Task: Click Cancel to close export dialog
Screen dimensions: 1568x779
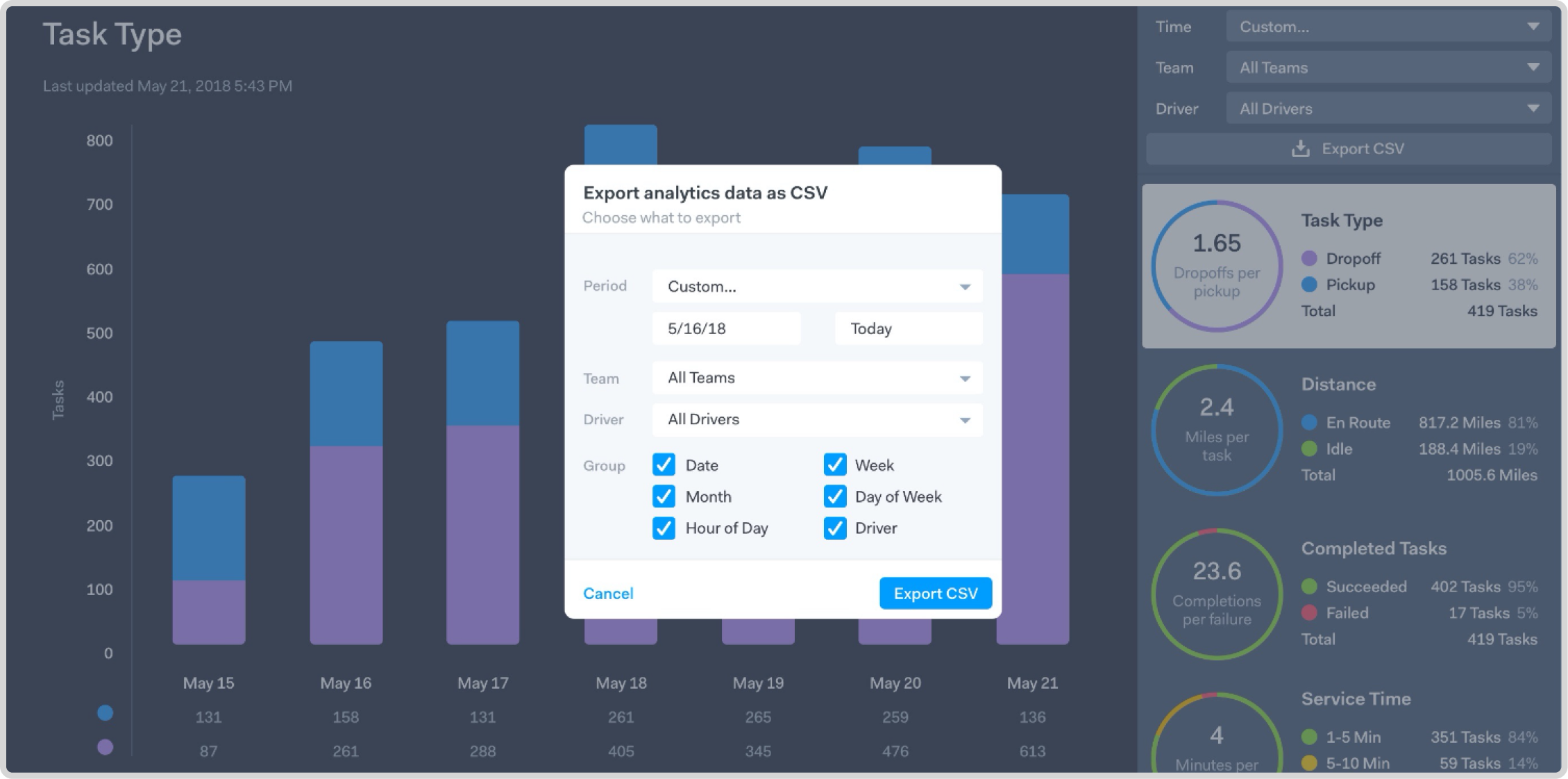Action: point(608,593)
